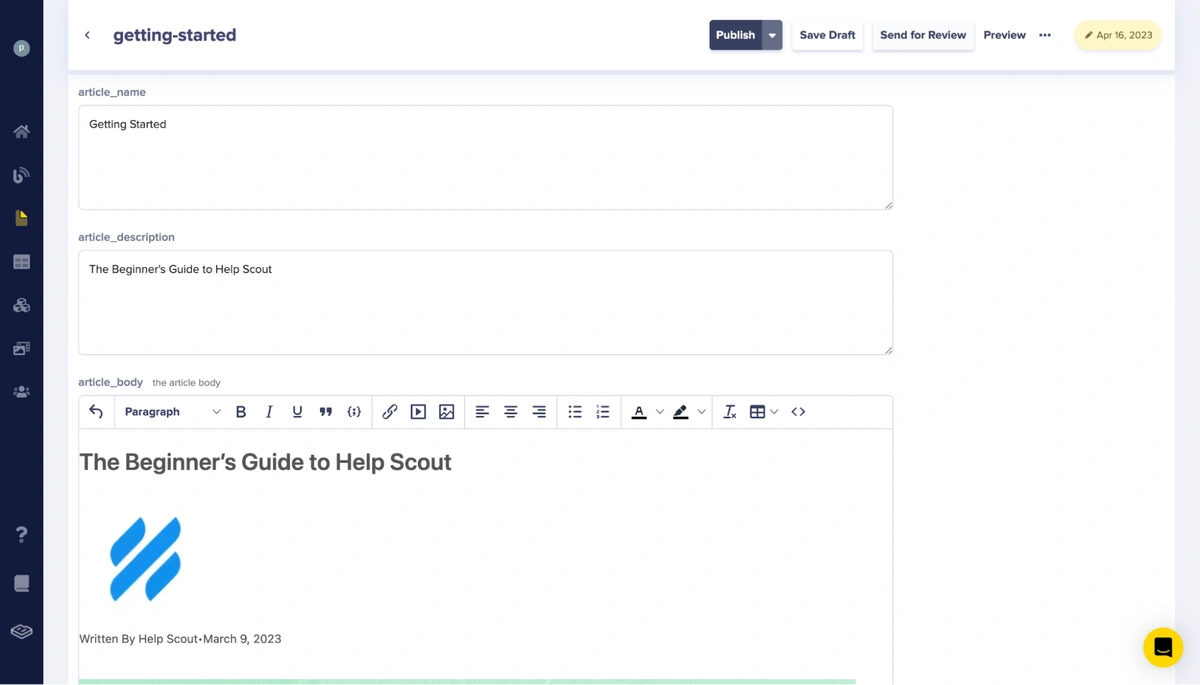Click Send for Review button
Viewport: 1200px width, 685px height.
pyautogui.click(x=922, y=35)
